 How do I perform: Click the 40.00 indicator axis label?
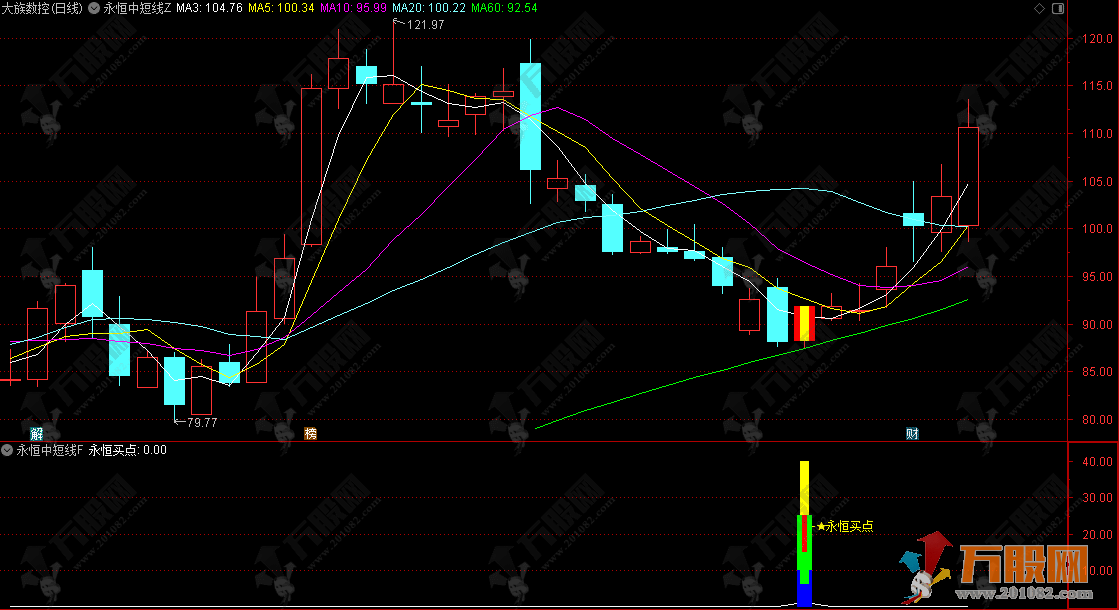pos(1097,462)
